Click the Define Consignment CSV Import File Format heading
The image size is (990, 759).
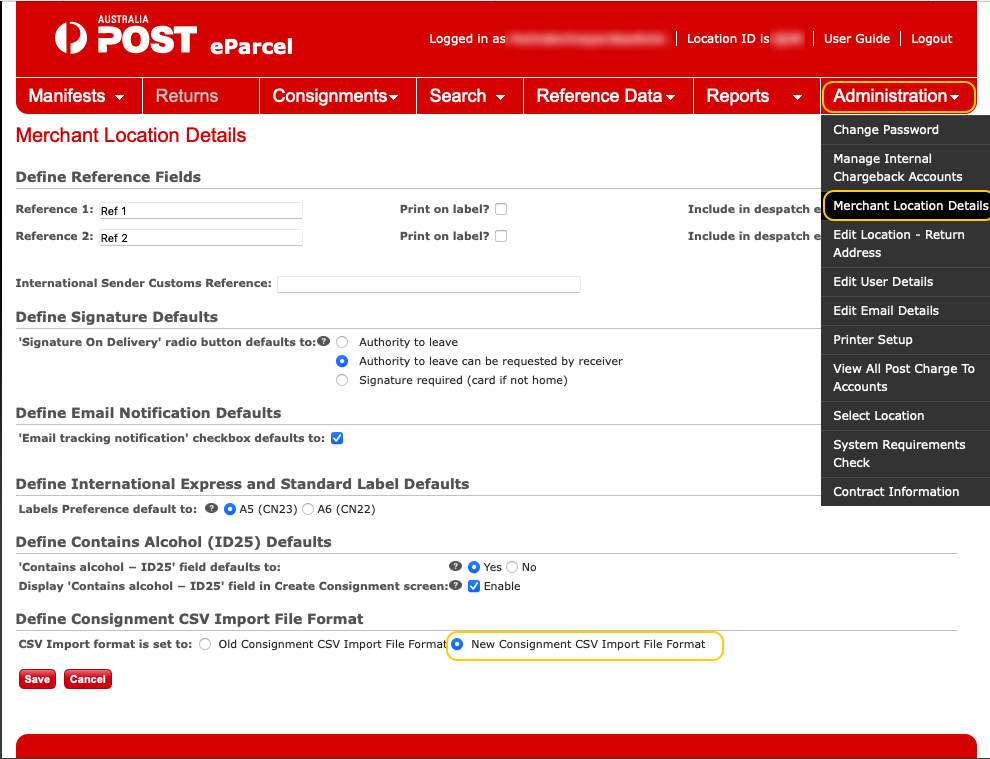click(189, 619)
